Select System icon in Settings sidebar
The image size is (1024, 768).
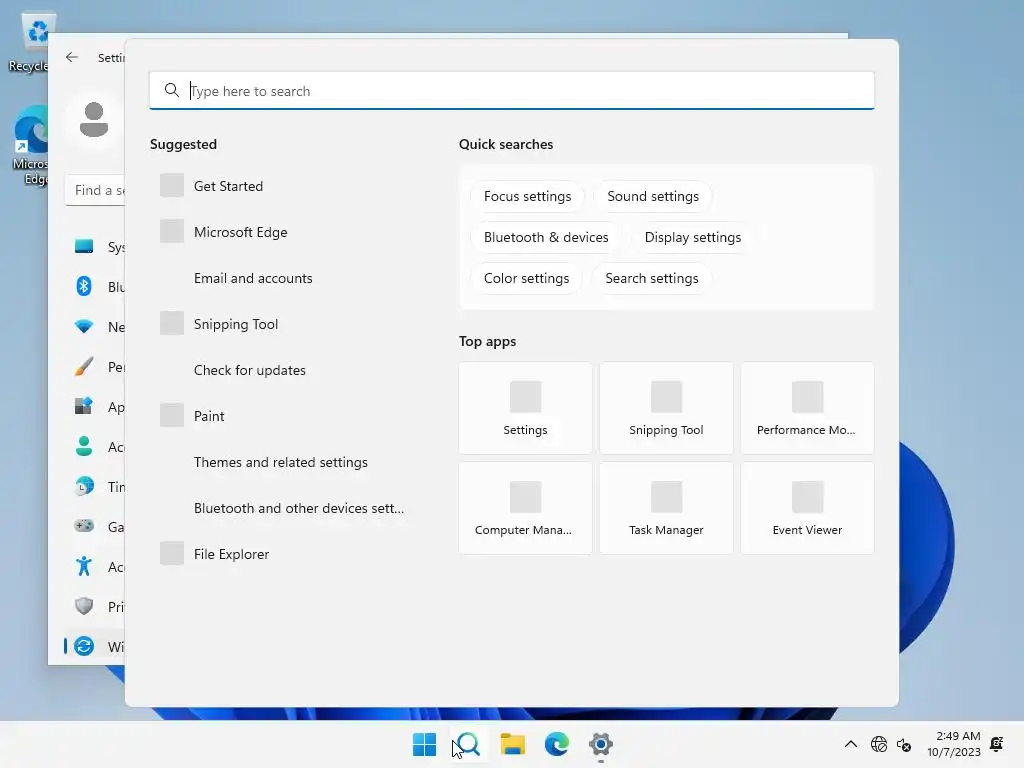(x=84, y=246)
